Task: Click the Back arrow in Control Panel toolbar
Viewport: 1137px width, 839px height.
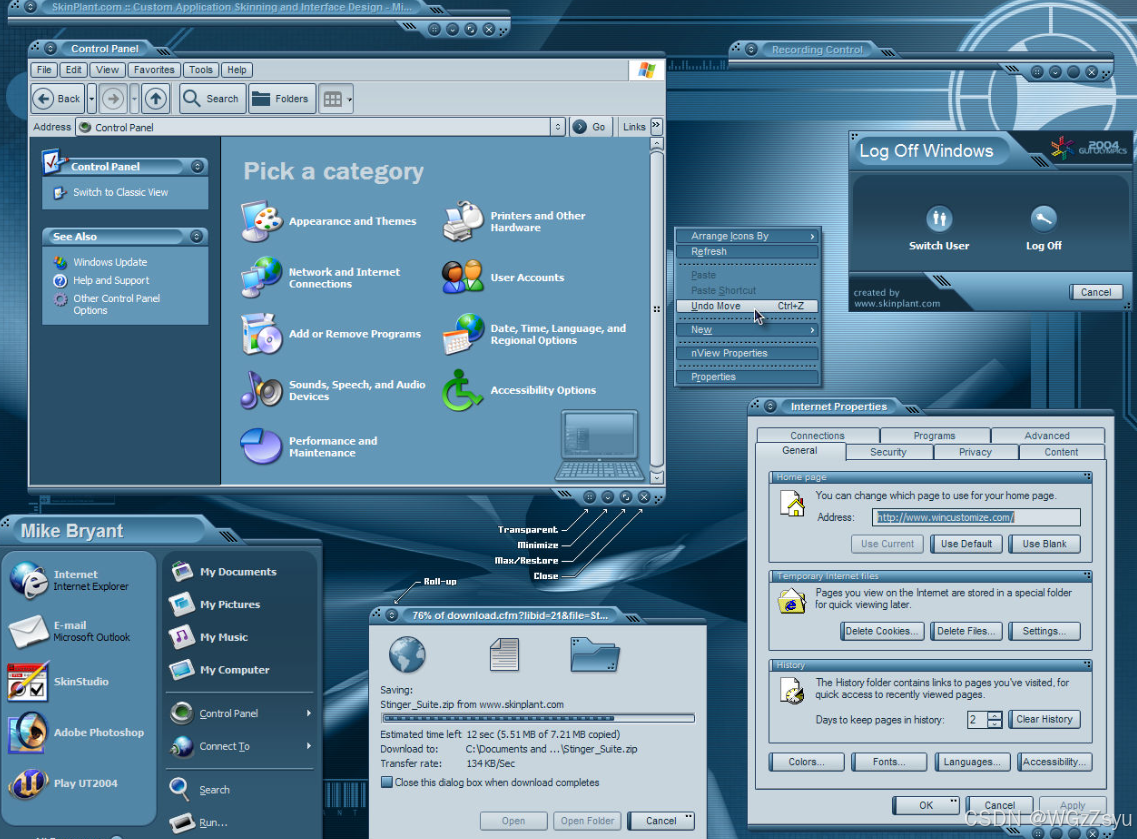Action: 58,99
